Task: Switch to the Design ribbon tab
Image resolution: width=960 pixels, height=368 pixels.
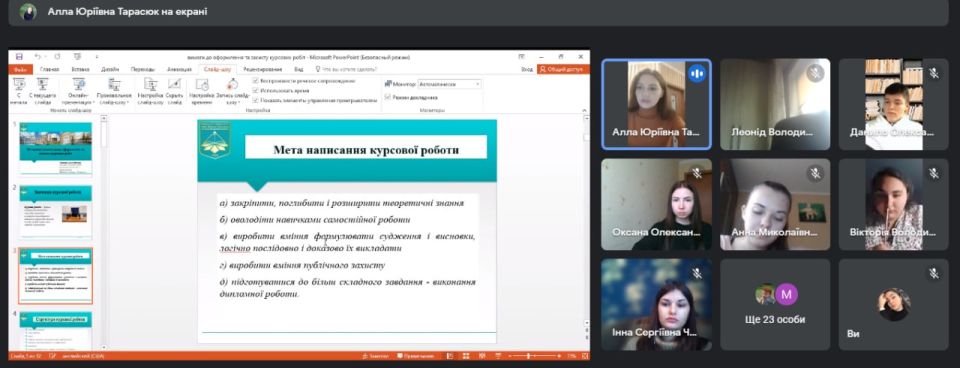Action: 110,69
